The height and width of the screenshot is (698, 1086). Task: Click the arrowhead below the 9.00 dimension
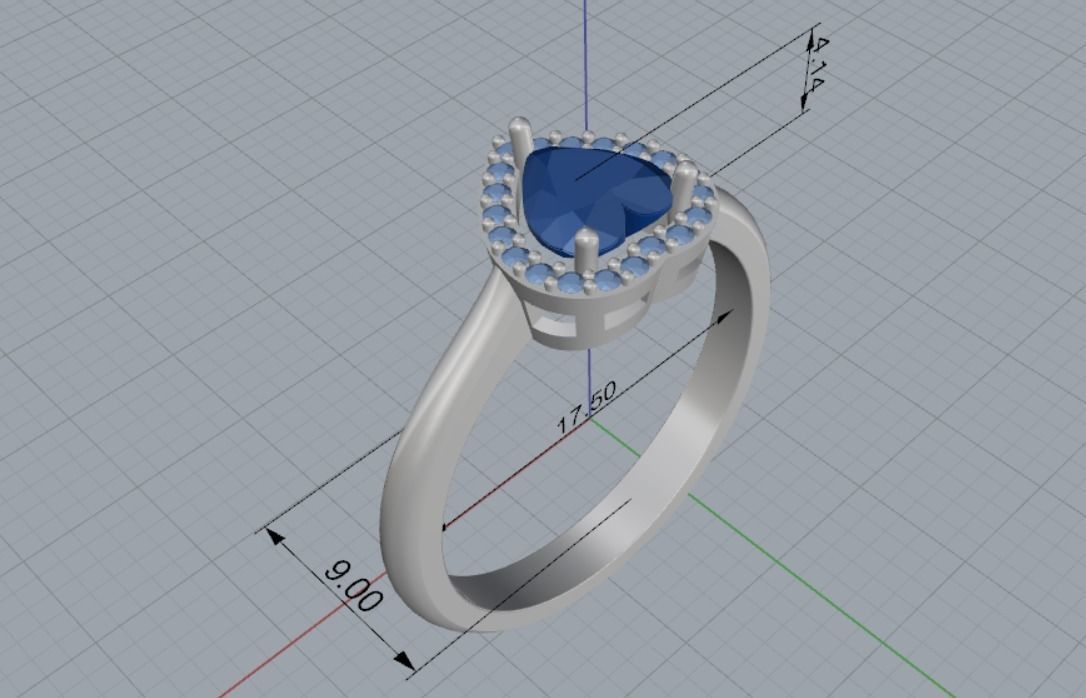point(404,661)
